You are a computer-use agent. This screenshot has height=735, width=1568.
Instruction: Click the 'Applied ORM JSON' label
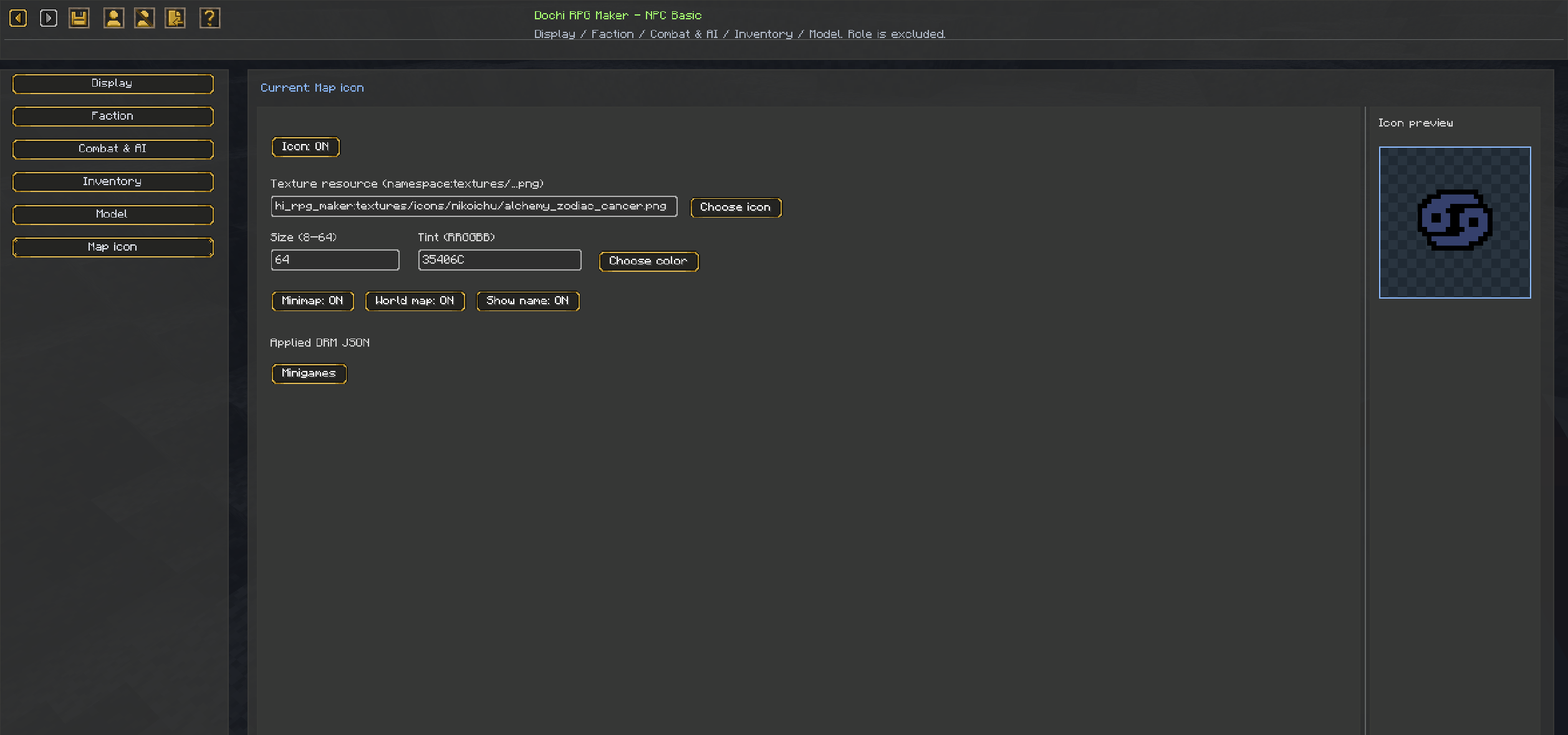pyautogui.click(x=320, y=343)
